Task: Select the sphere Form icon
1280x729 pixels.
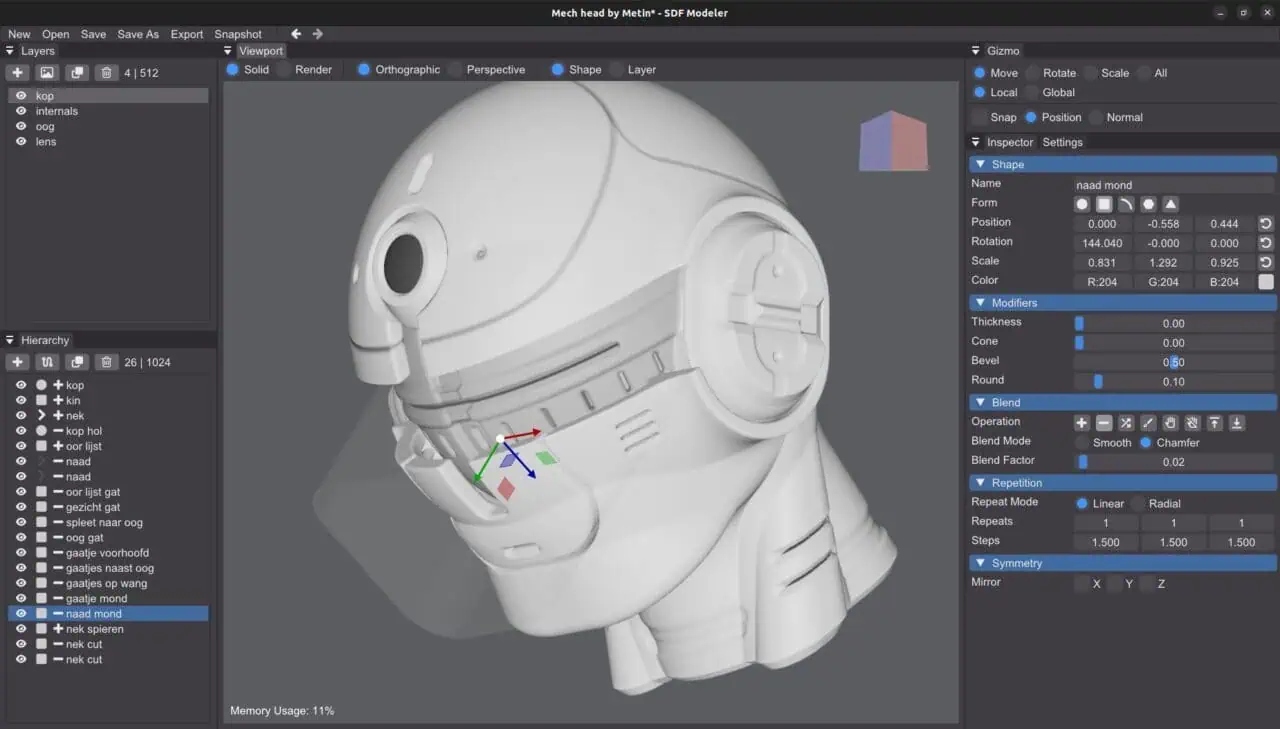Action: [1082, 204]
